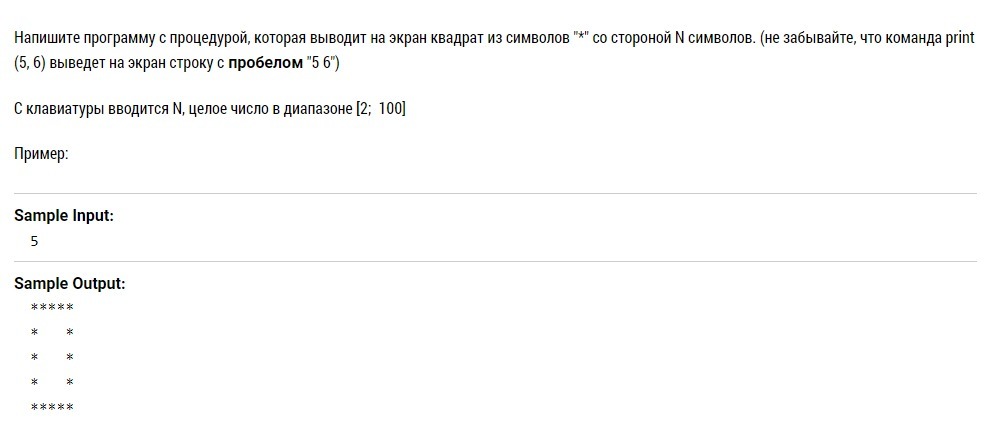Click the "Sample Output:" heading
The width and height of the screenshot is (995, 444).
(69, 284)
